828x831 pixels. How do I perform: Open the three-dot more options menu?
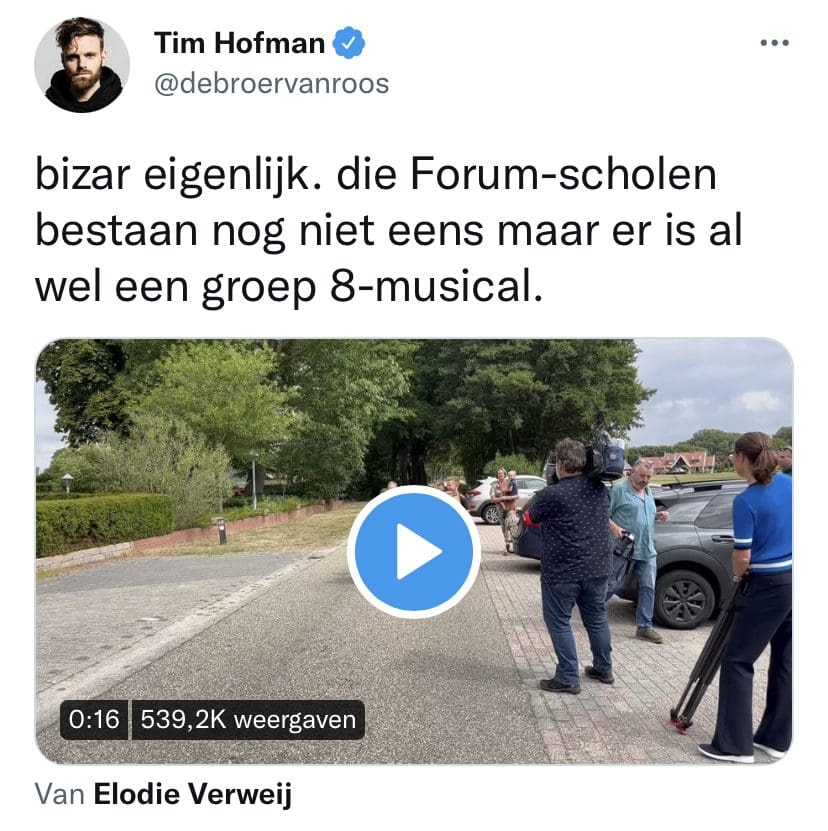coord(774,43)
